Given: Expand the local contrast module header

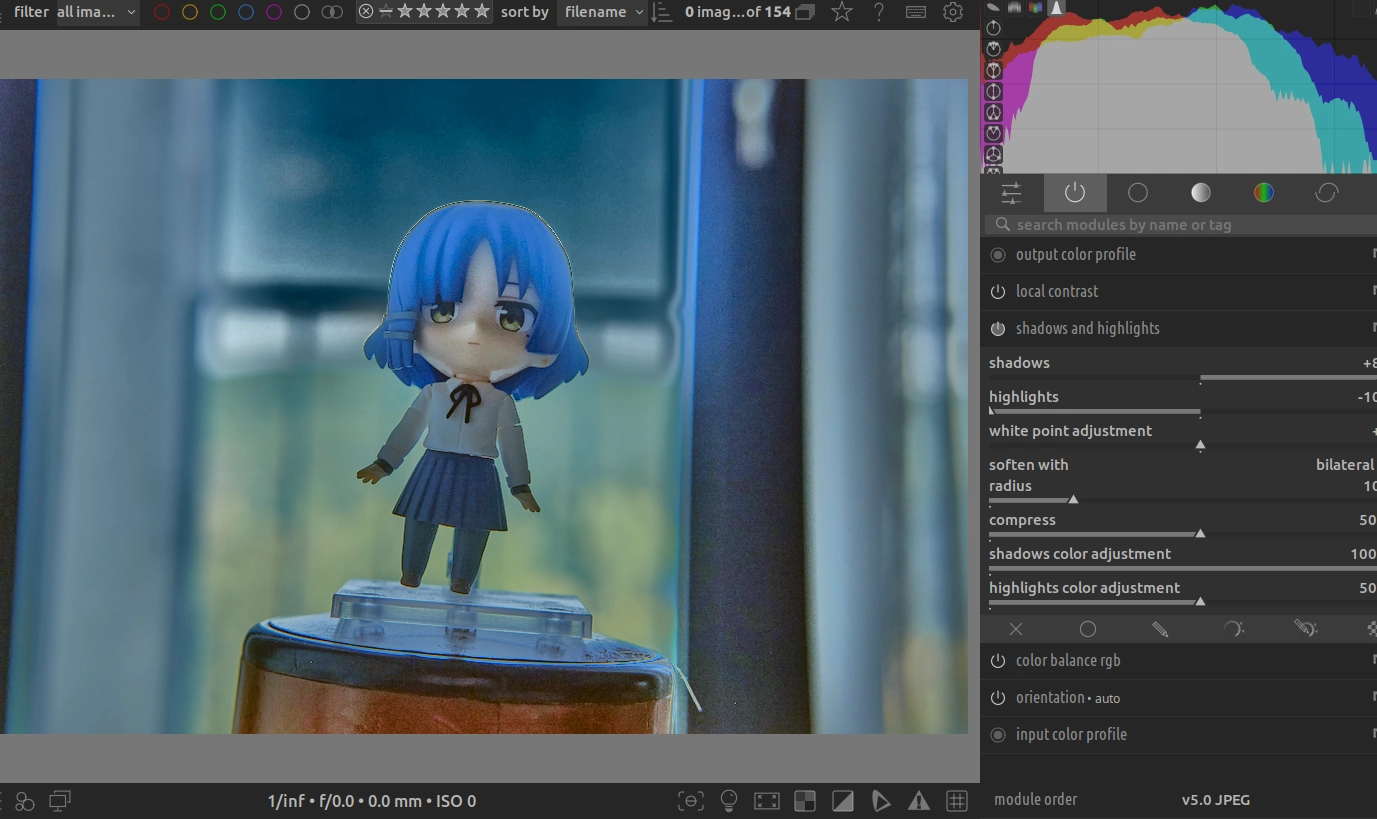Looking at the screenshot, I should [x=1057, y=291].
